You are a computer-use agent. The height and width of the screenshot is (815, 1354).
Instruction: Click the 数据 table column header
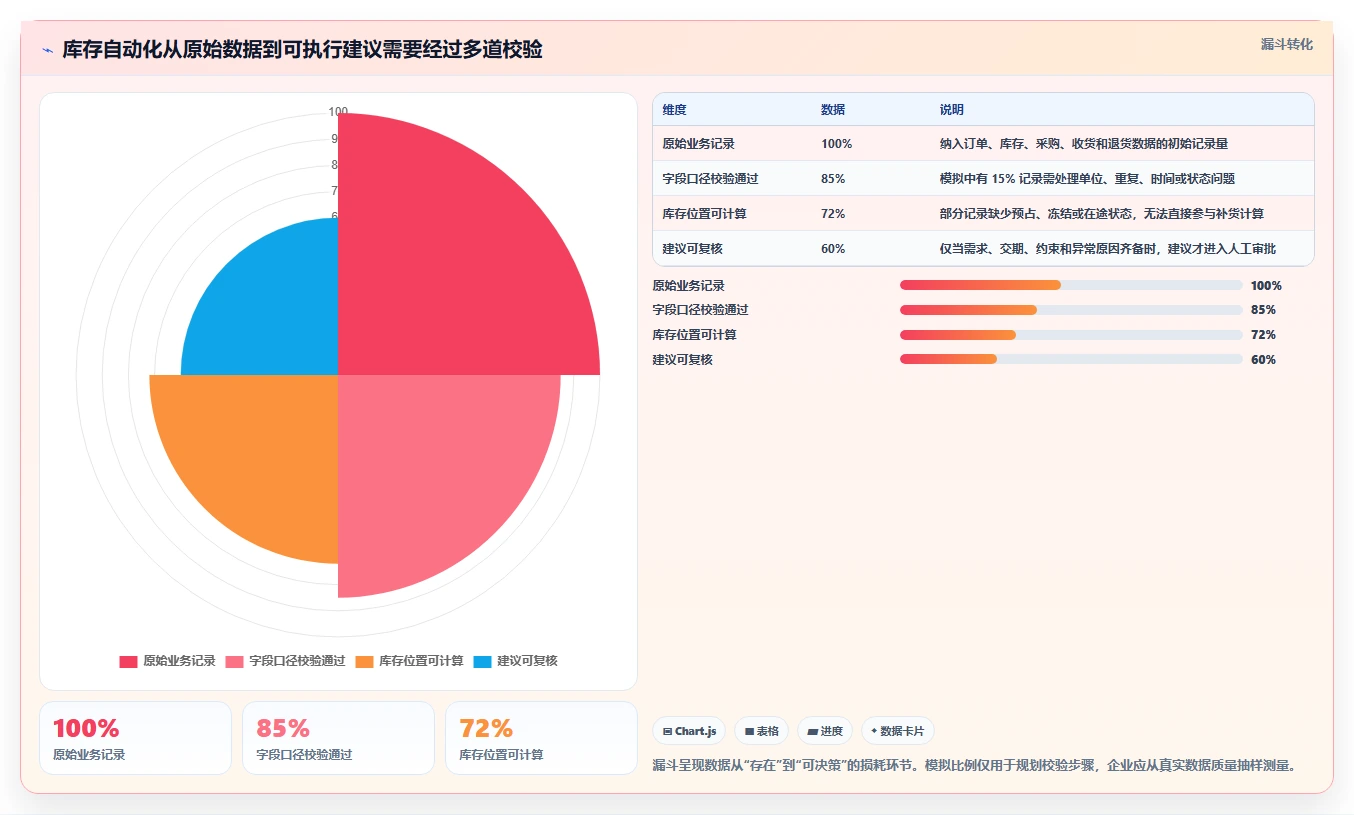[x=833, y=110]
